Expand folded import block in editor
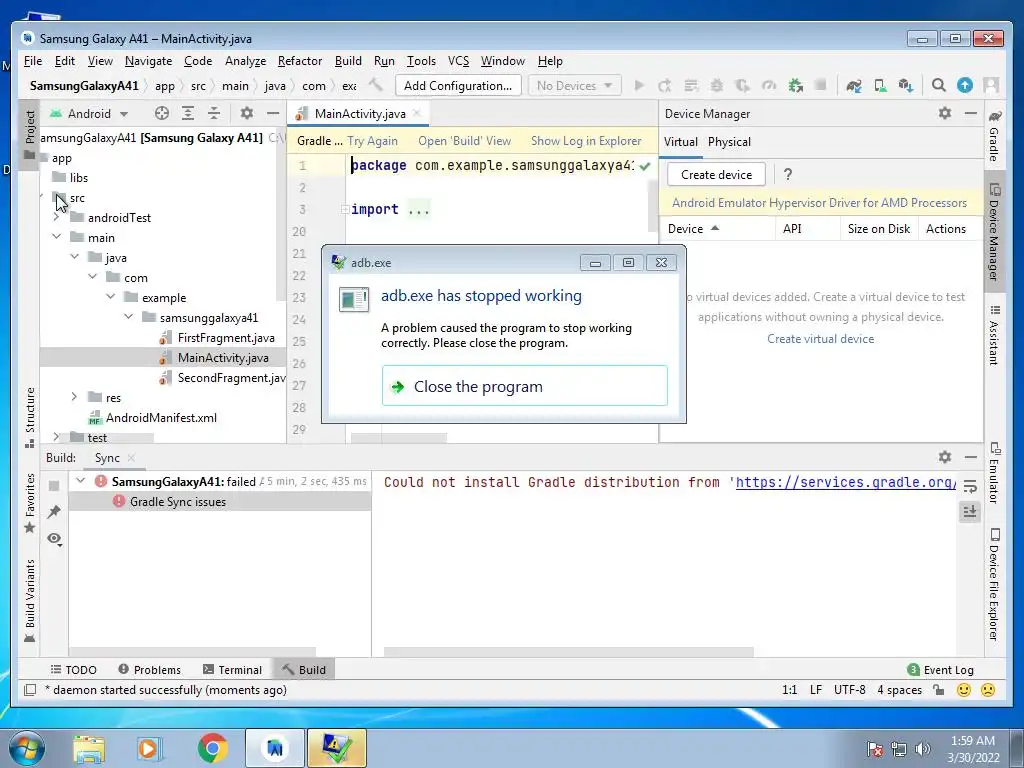The height and width of the screenshot is (768, 1024). [x=345, y=210]
